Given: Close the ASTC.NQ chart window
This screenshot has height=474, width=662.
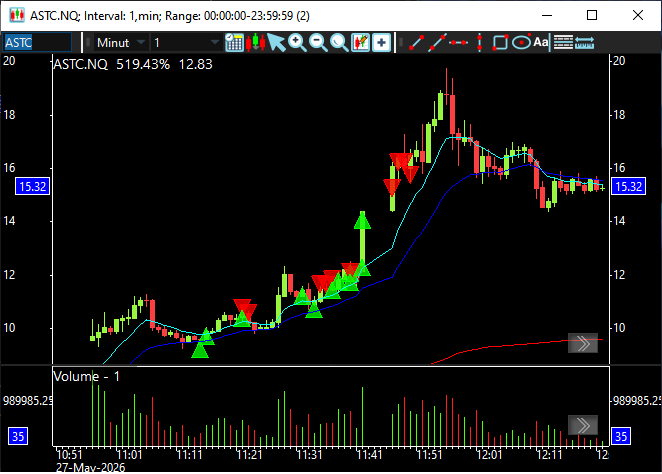Looking at the screenshot, I should tap(638, 15).
